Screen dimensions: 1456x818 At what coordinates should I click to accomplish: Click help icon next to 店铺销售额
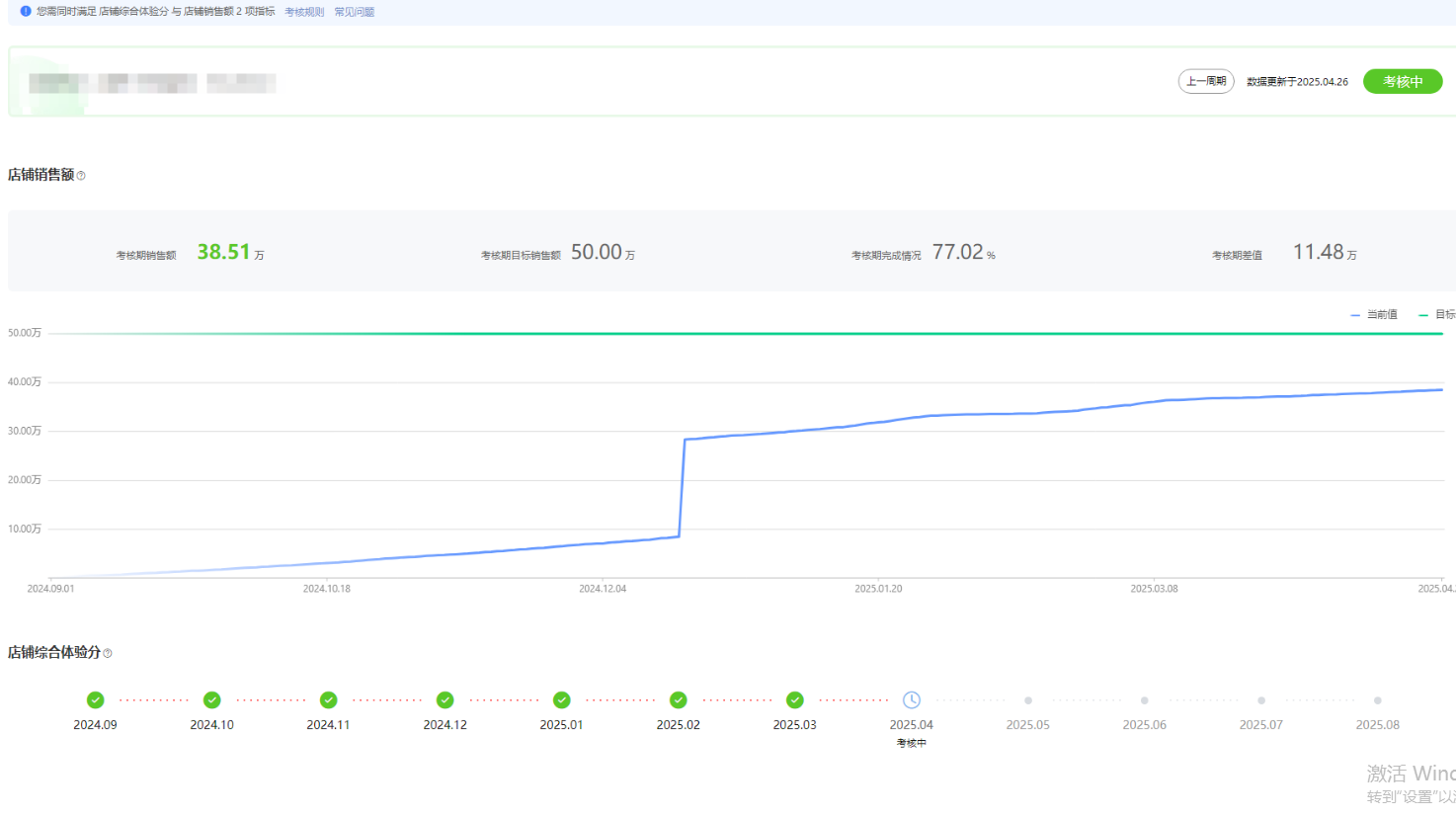81,176
